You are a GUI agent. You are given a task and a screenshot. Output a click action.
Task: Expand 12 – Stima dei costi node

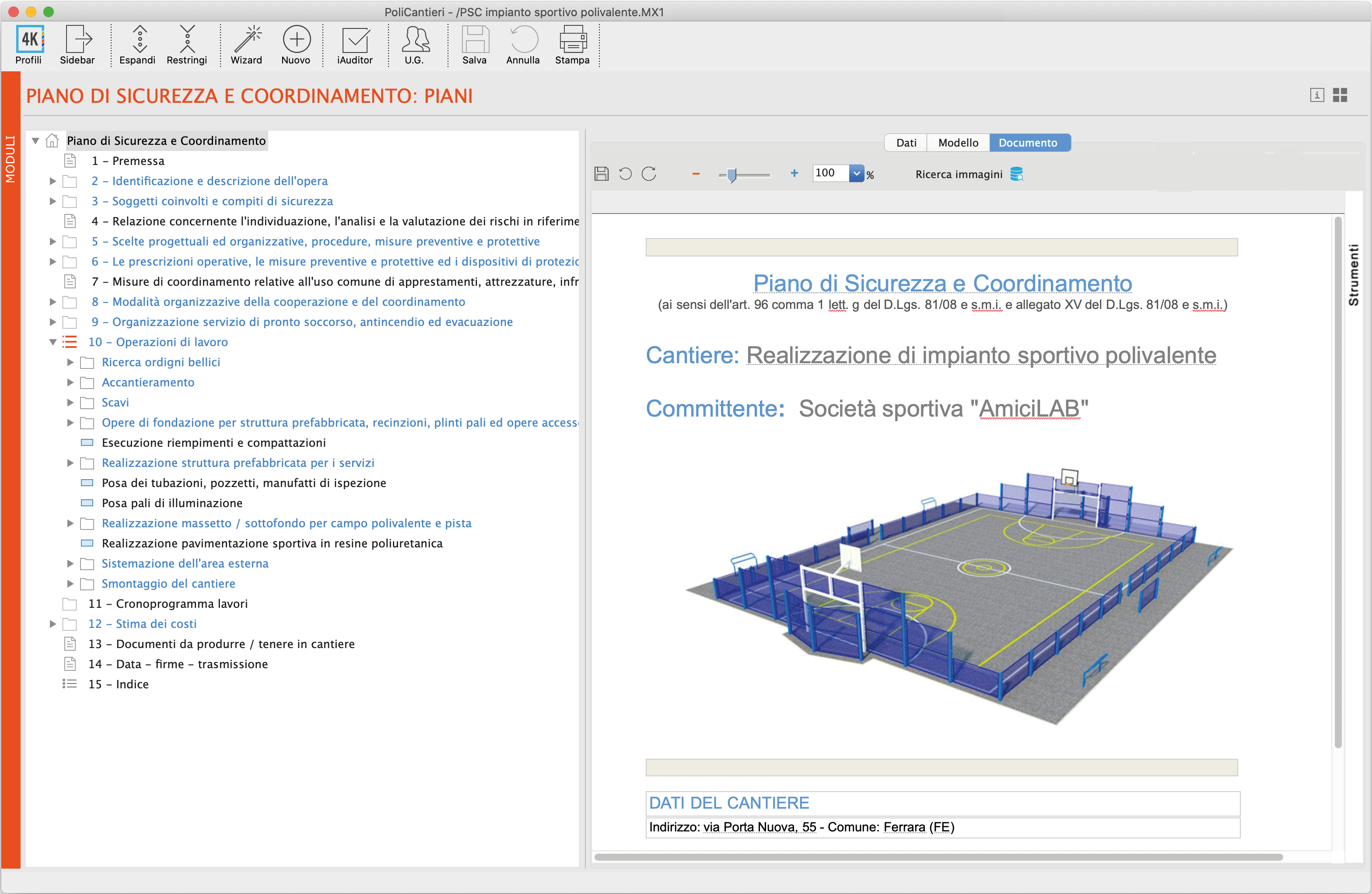[x=52, y=624]
